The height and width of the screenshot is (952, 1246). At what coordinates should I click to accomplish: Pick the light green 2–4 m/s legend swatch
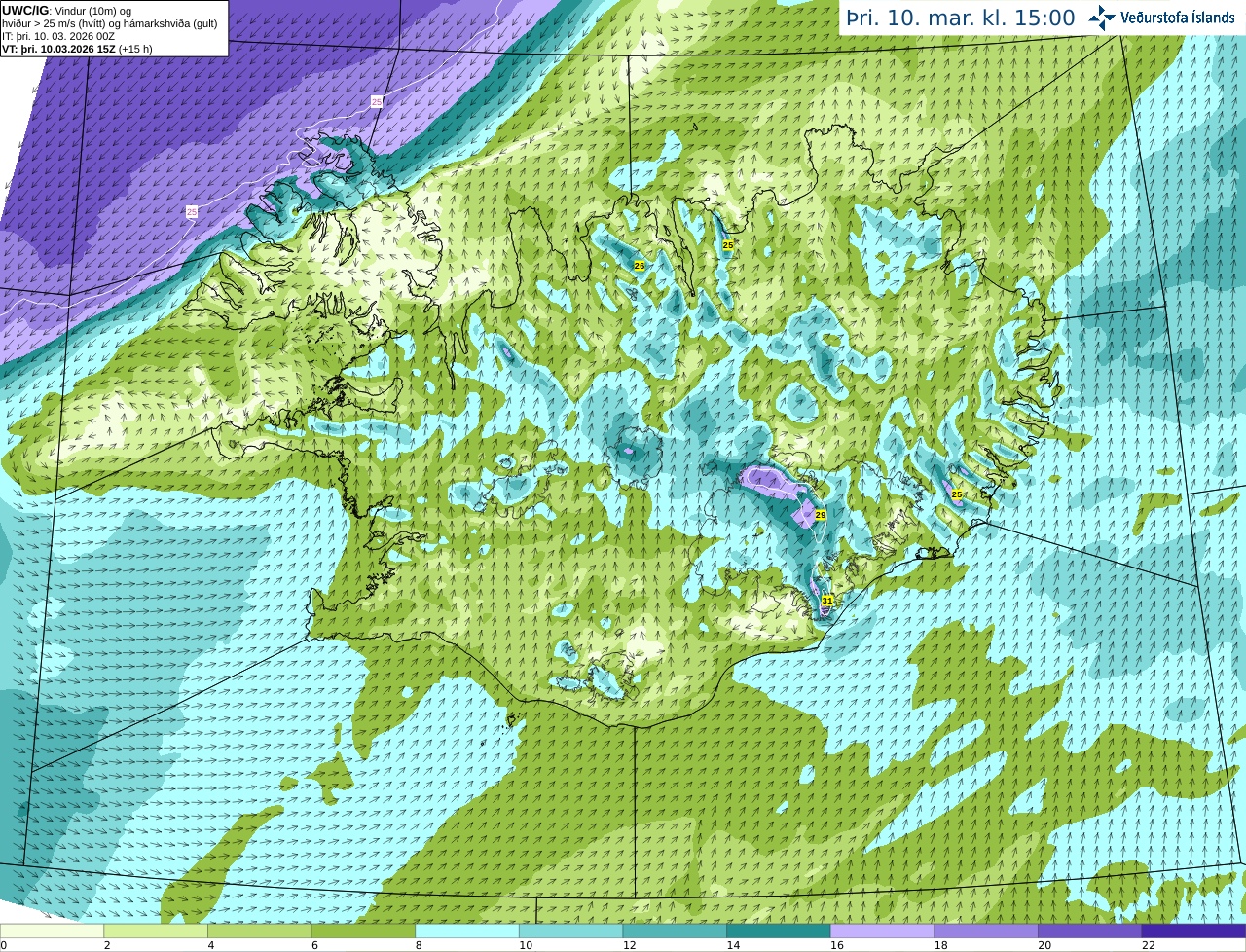coord(156,931)
